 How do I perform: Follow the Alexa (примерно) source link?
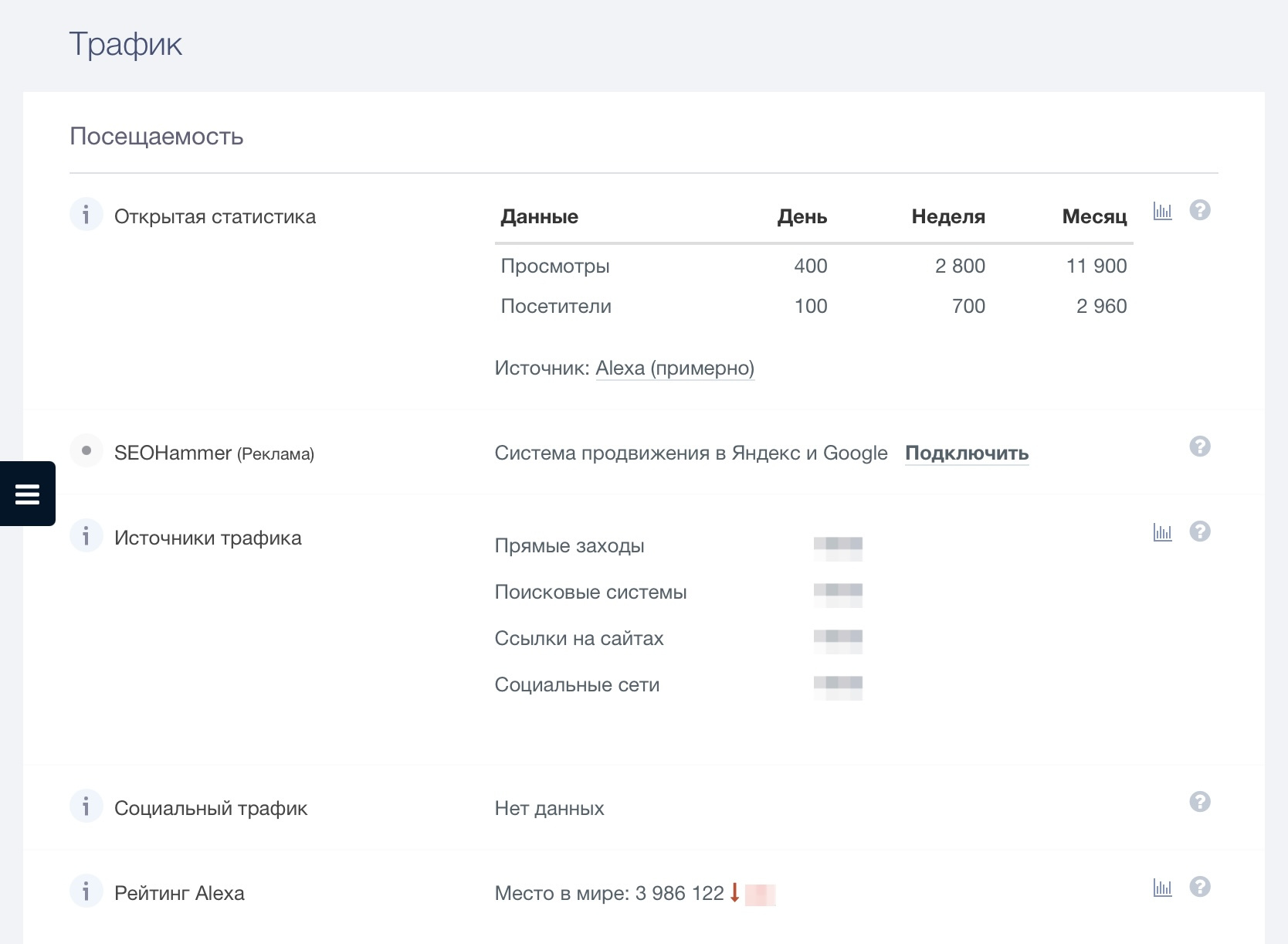675,368
